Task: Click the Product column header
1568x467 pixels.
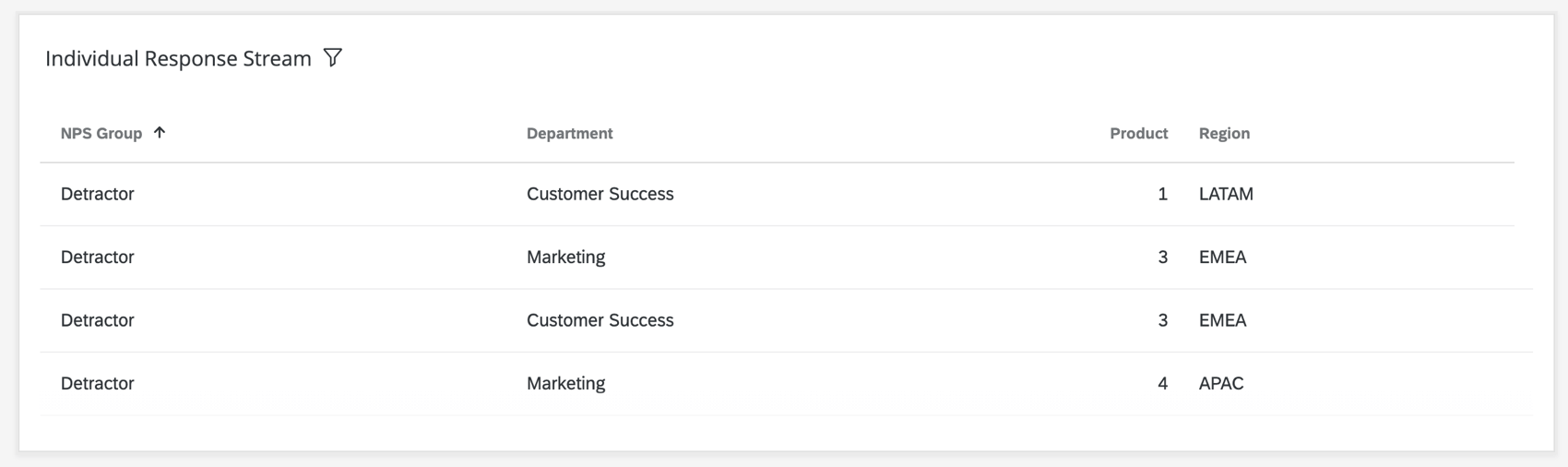Action: pyautogui.click(x=1138, y=134)
